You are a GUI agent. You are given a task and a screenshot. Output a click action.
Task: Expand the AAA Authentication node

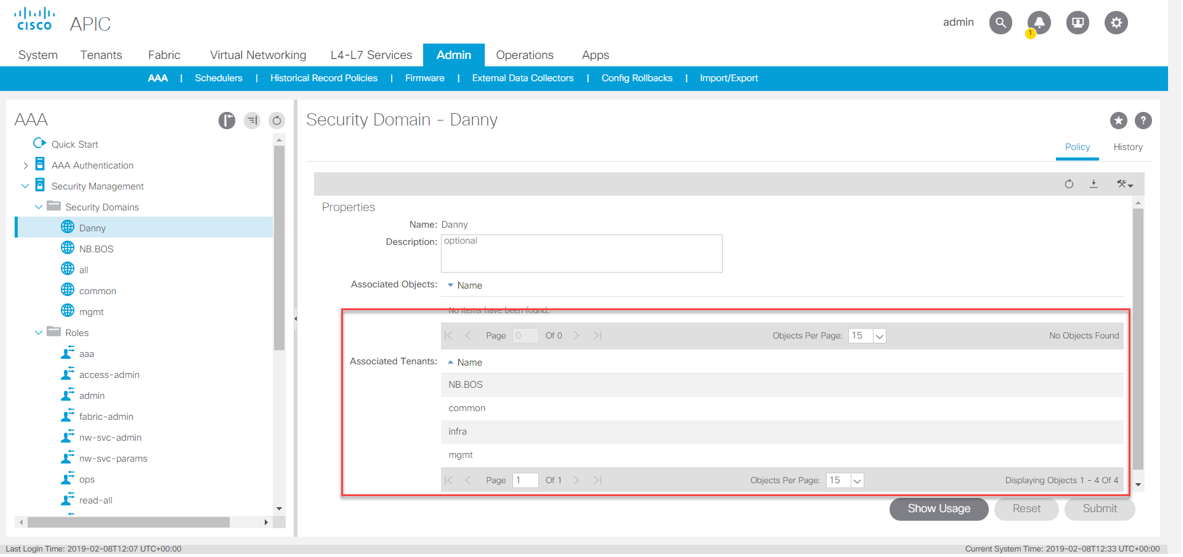pos(25,165)
